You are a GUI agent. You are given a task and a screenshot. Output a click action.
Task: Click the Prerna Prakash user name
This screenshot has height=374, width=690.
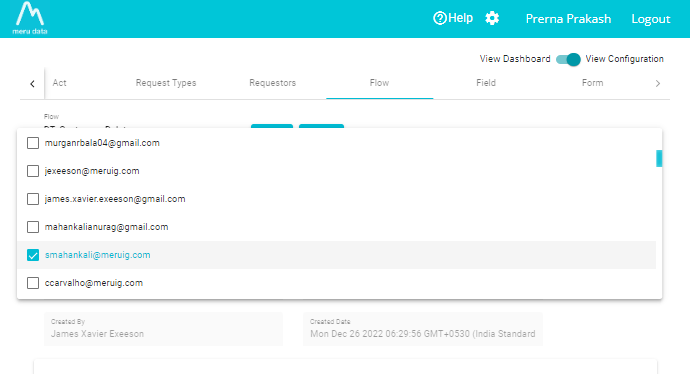568,19
